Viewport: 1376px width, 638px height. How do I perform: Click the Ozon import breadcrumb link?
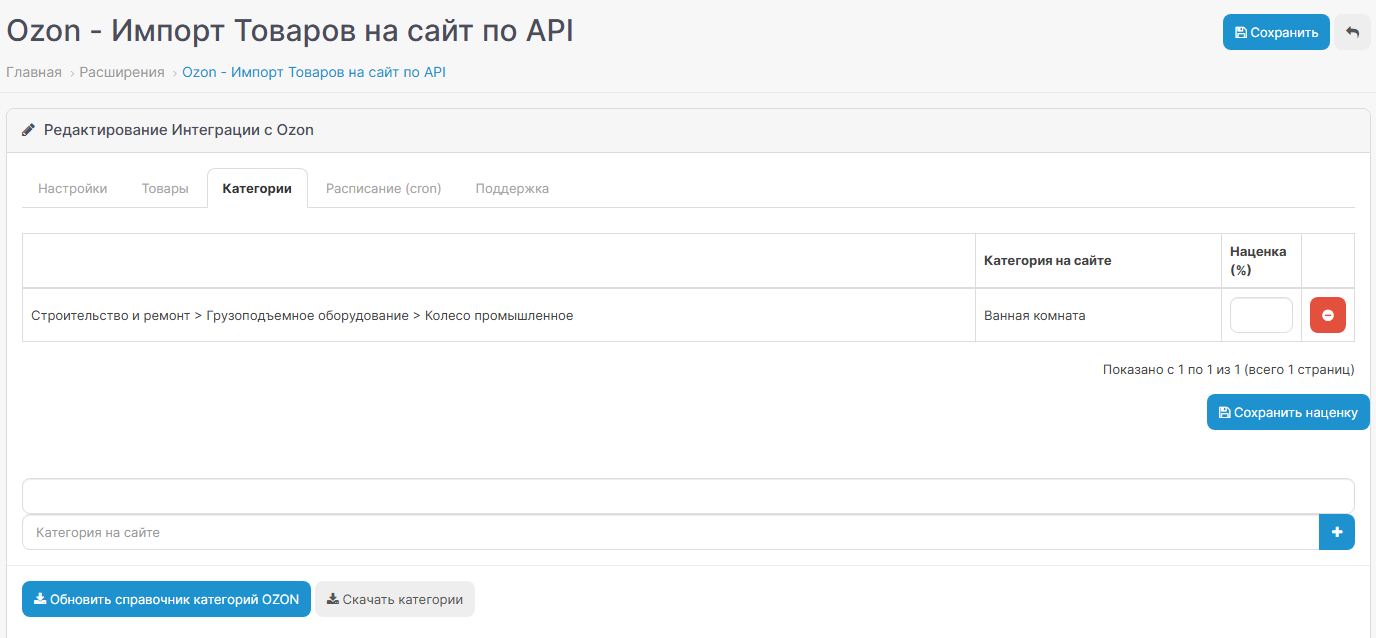coord(313,72)
